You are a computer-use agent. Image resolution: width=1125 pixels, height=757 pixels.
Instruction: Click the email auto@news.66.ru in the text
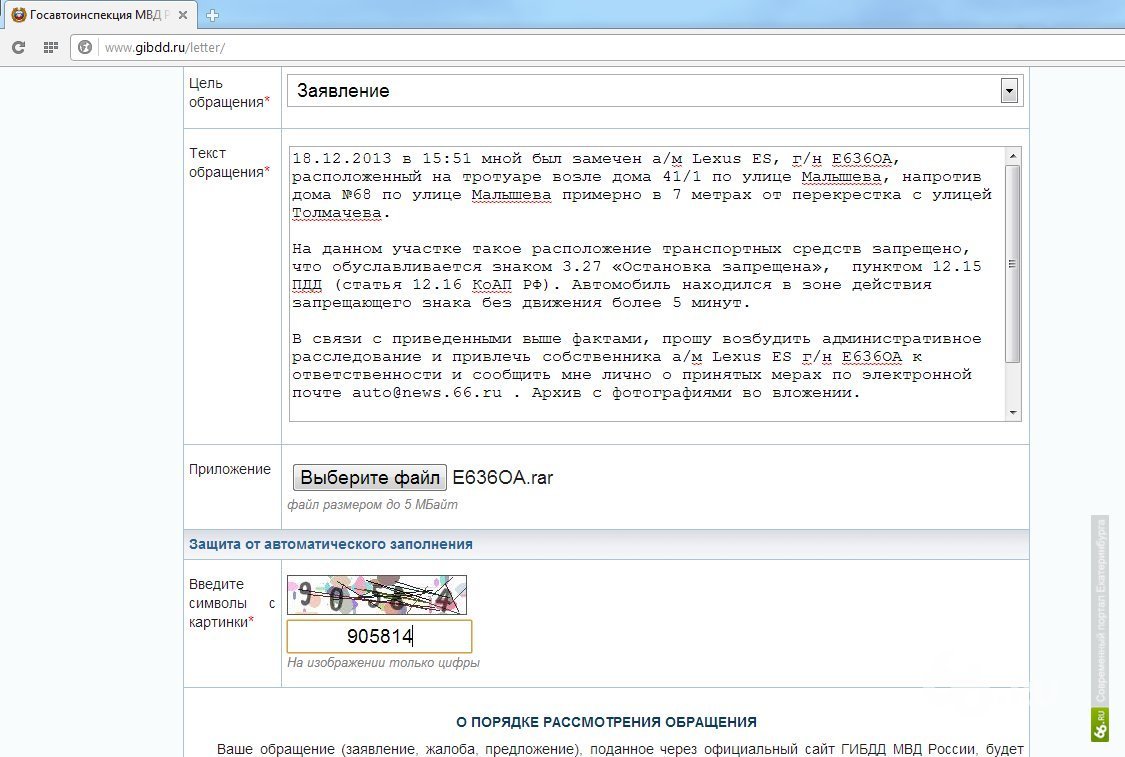coord(427,392)
